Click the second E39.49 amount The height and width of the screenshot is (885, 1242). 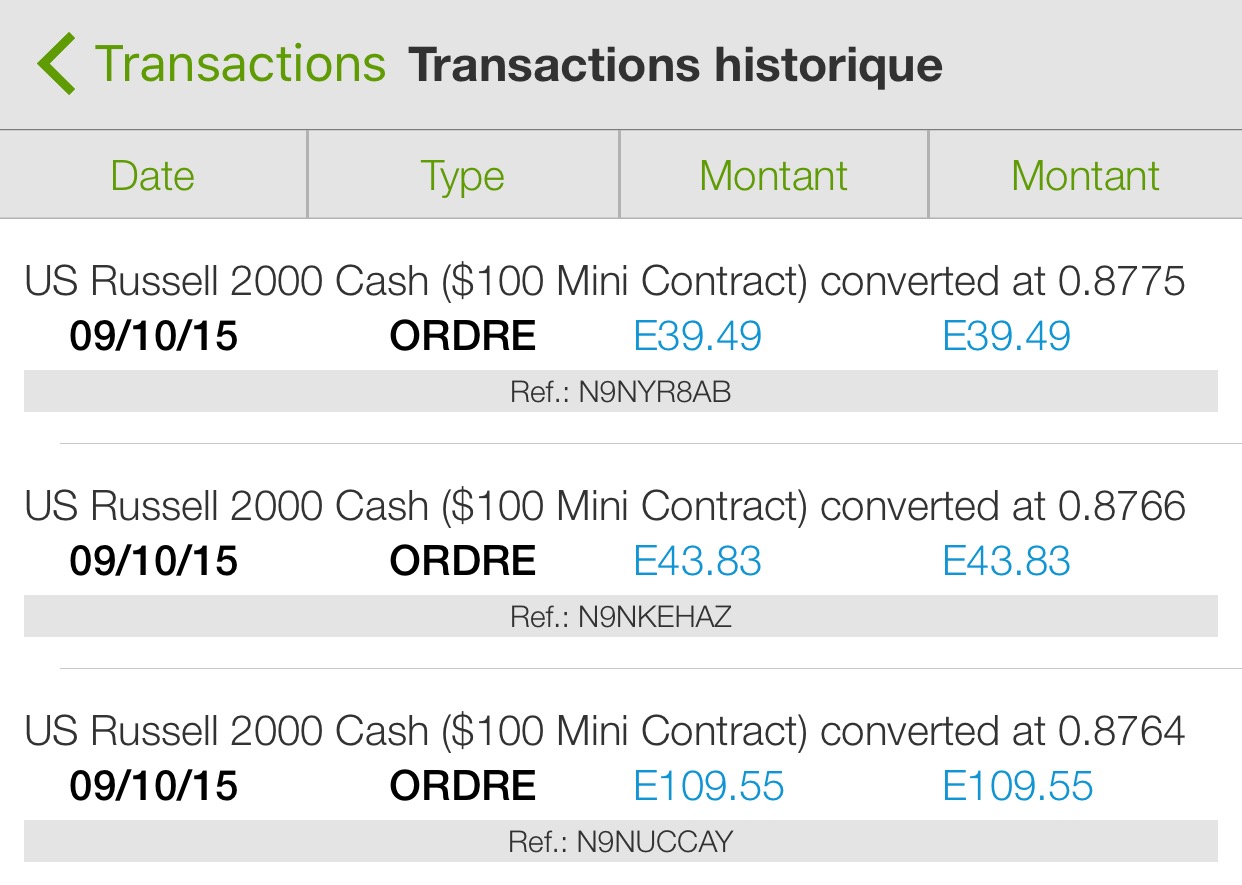coord(1006,336)
